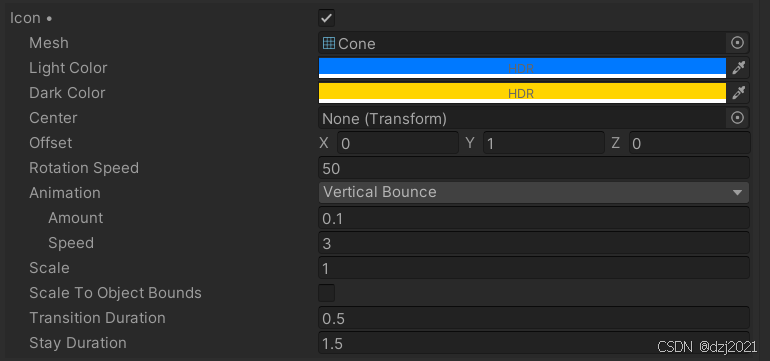Click the Offset Z value field
The image size is (770, 361).
point(689,143)
